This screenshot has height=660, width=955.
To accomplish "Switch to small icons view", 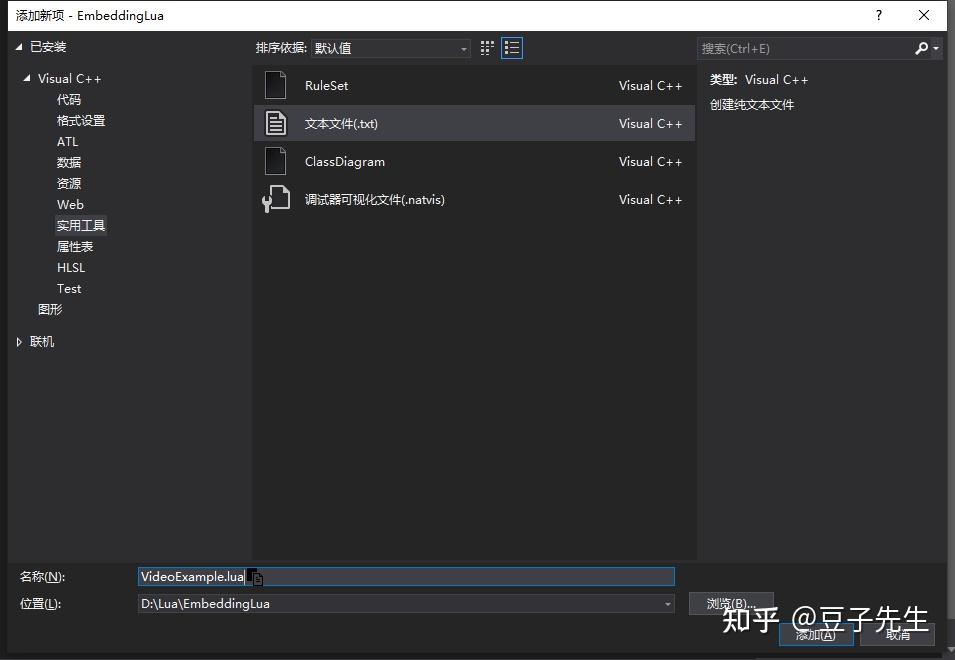I will tap(487, 47).
